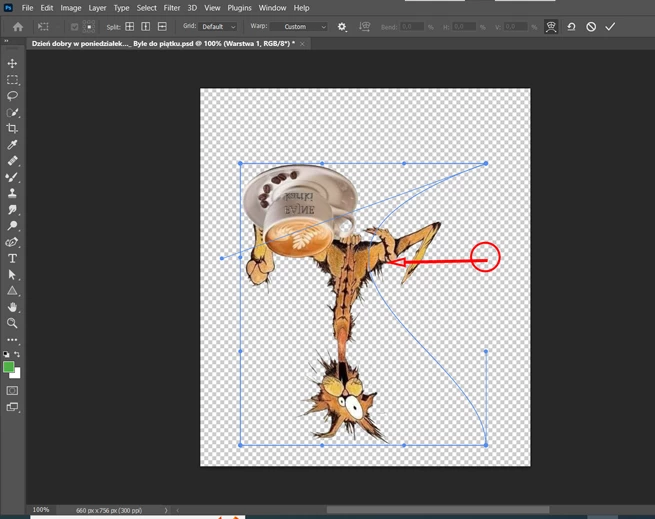Select the Zoom tool

[x=12, y=323]
